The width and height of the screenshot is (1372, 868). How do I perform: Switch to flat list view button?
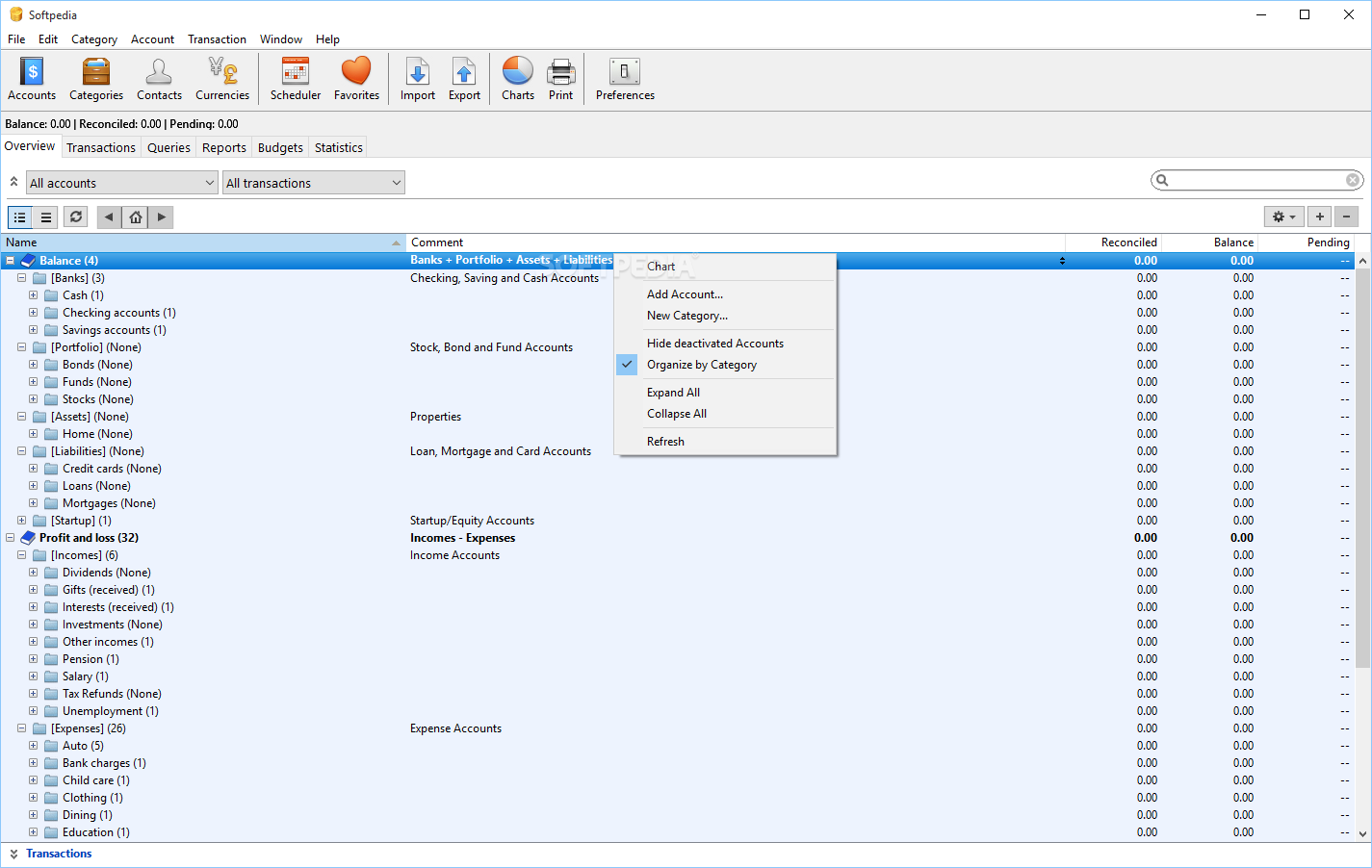coord(46,217)
